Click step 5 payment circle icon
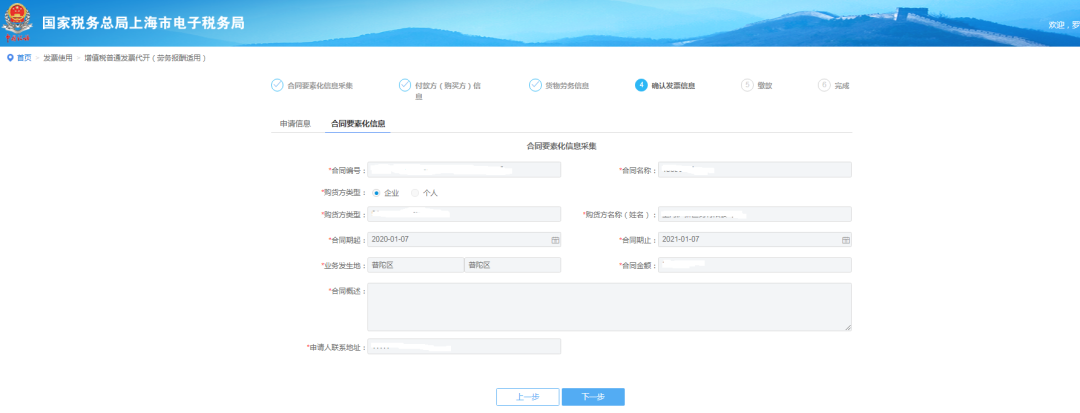 coord(747,85)
